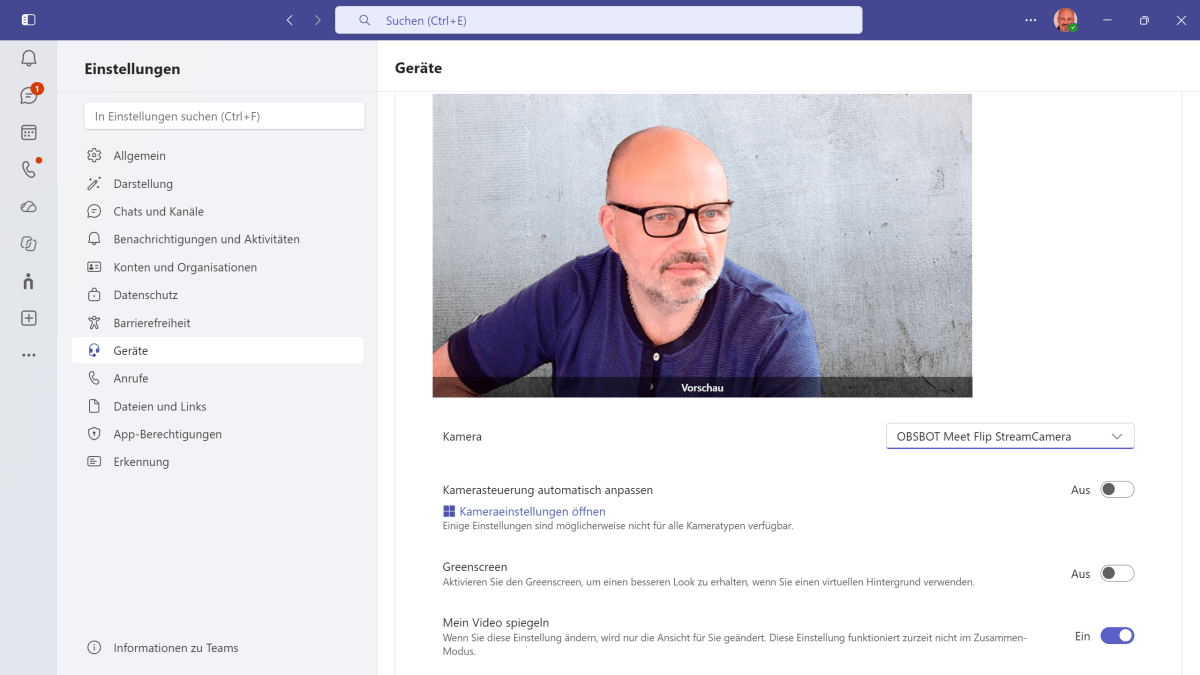Focus the Suchen (Ctrl+E) search box

(598, 20)
